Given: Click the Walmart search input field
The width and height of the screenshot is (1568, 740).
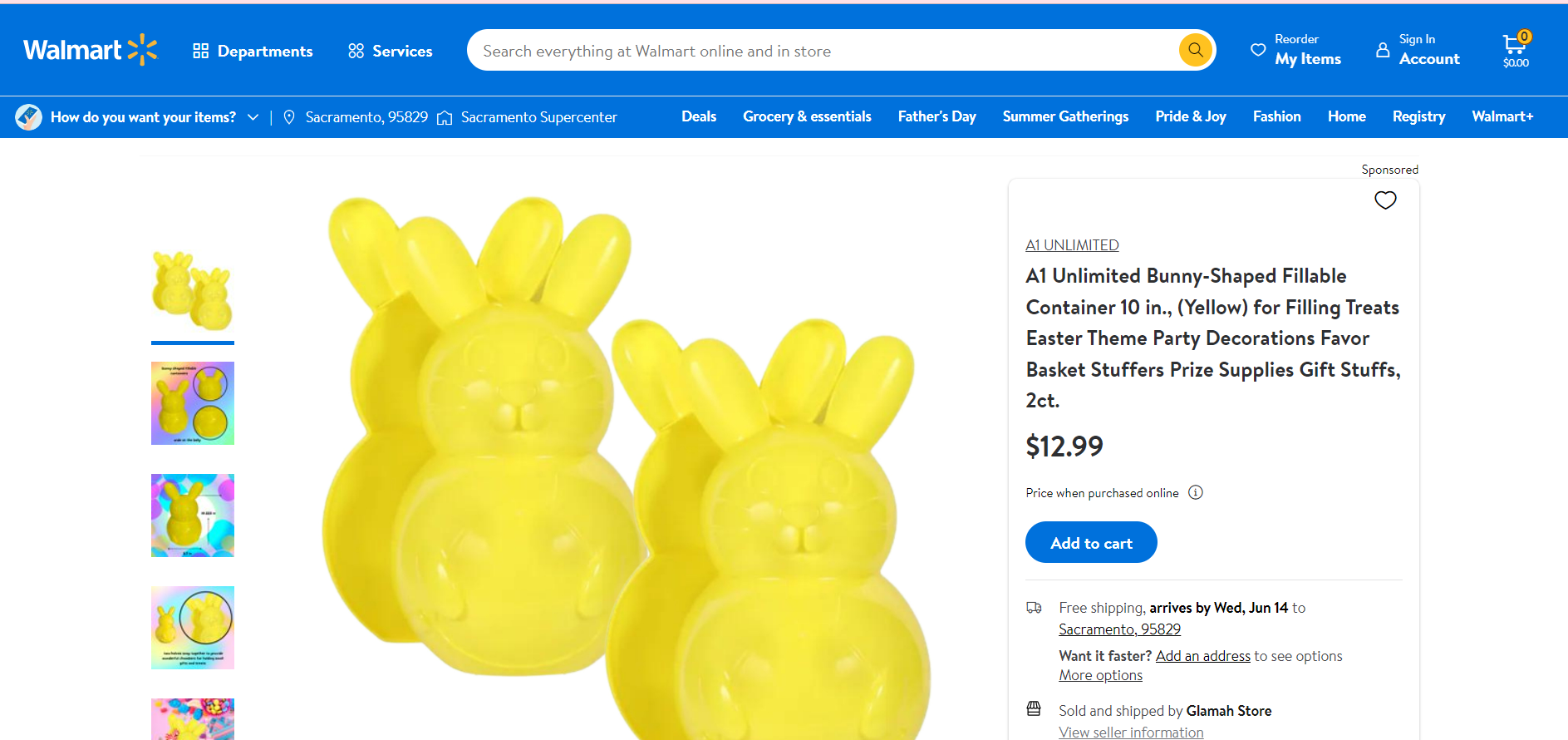Looking at the screenshot, I should 823,51.
